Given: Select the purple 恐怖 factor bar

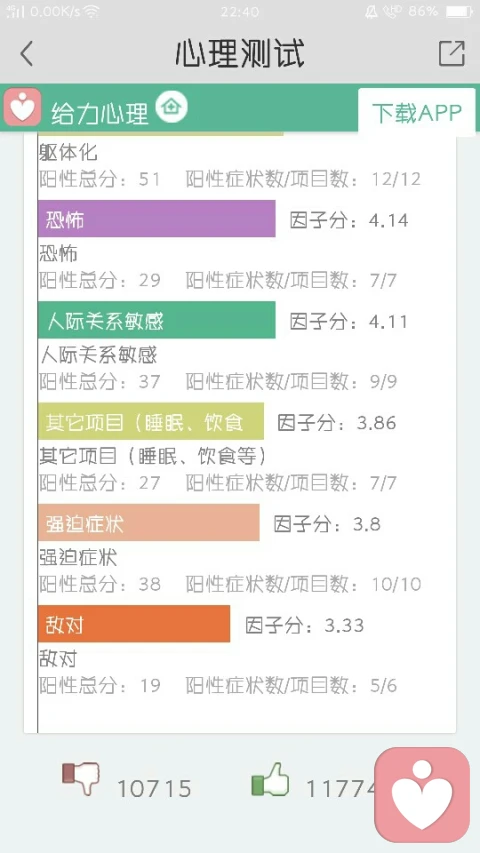Looking at the screenshot, I should click(x=157, y=219).
